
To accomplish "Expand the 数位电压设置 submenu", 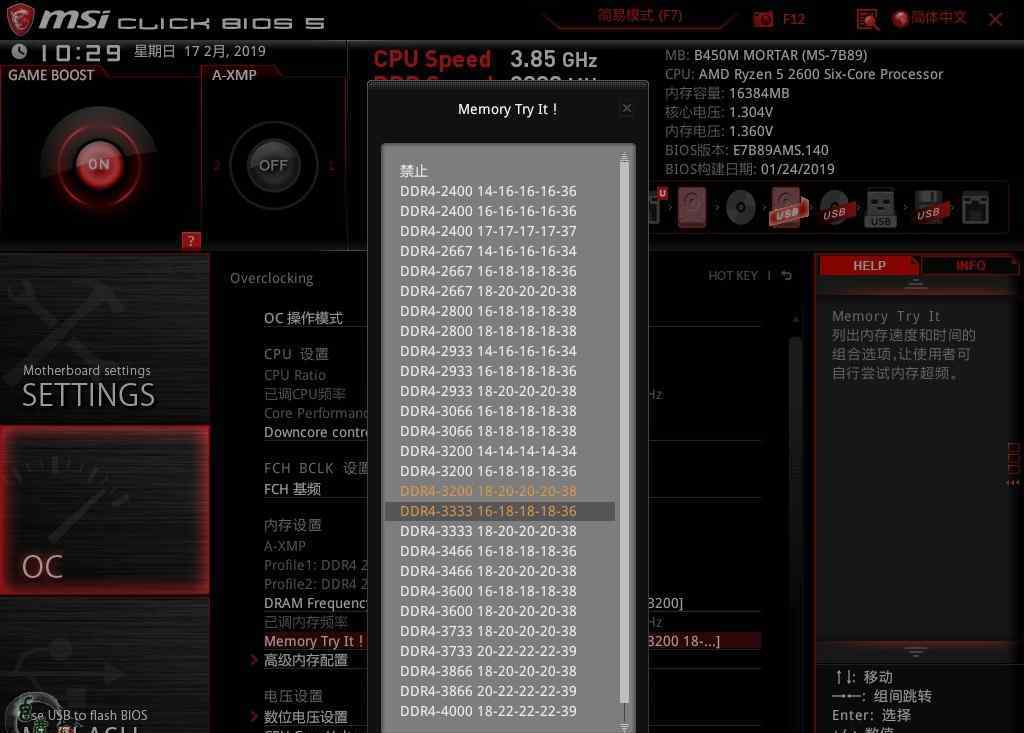I will pyautogui.click(x=306, y=717).
